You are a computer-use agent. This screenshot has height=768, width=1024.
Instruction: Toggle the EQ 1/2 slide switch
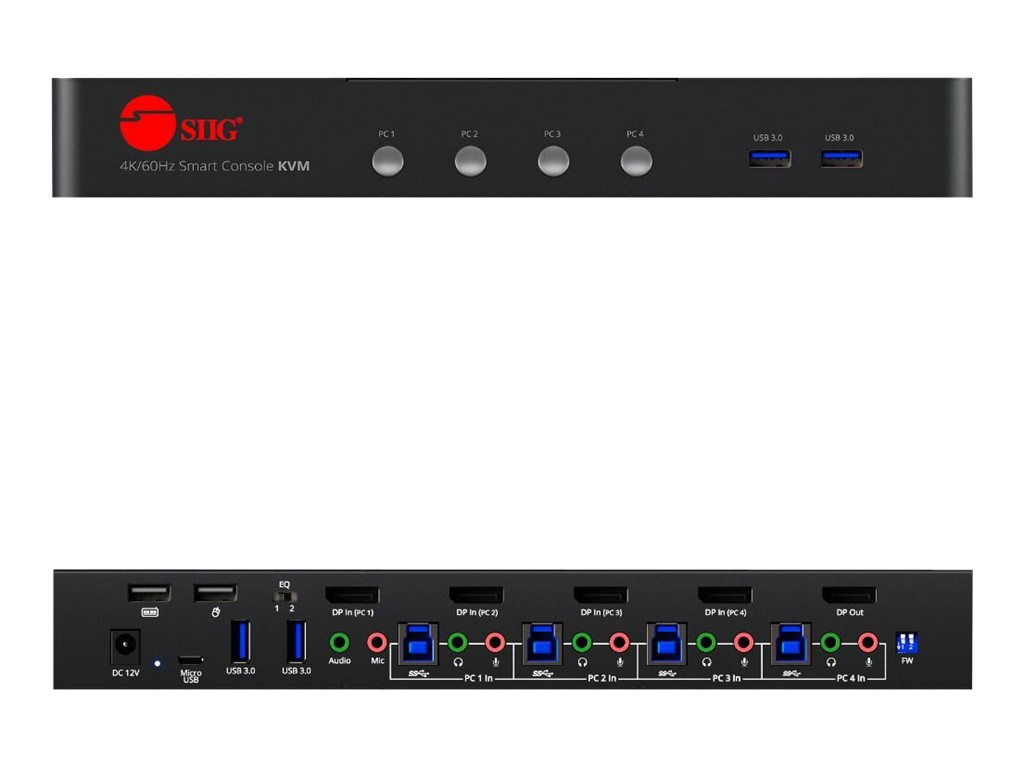pos(285,597)
